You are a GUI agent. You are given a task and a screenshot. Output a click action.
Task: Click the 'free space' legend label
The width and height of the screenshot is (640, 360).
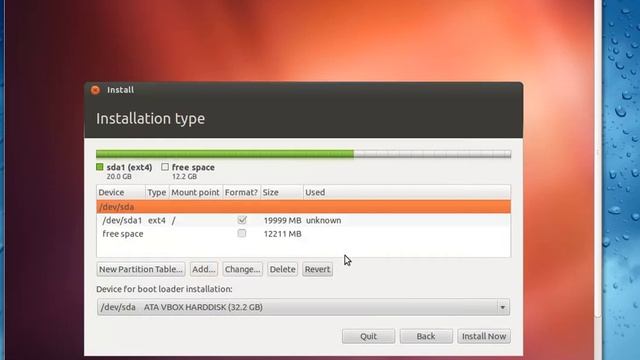[x=193, y=167]
